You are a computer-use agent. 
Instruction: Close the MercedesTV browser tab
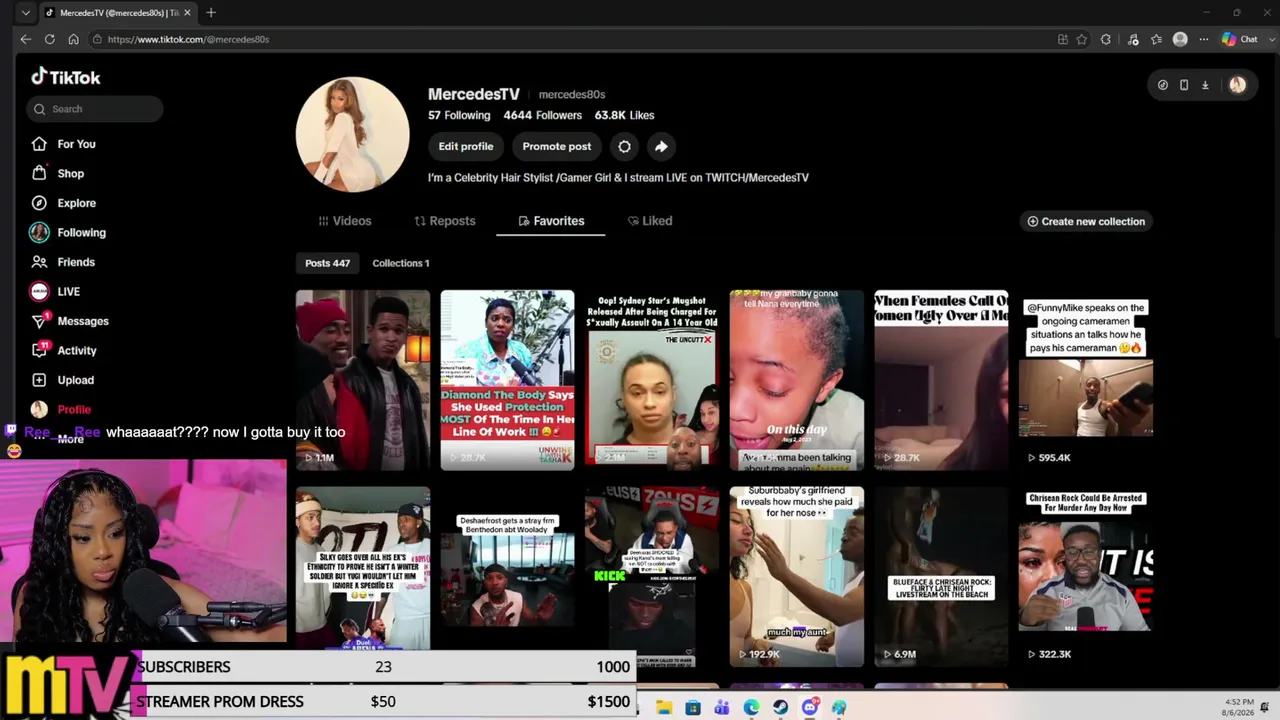pyautogui.click(x=187, y=13)
